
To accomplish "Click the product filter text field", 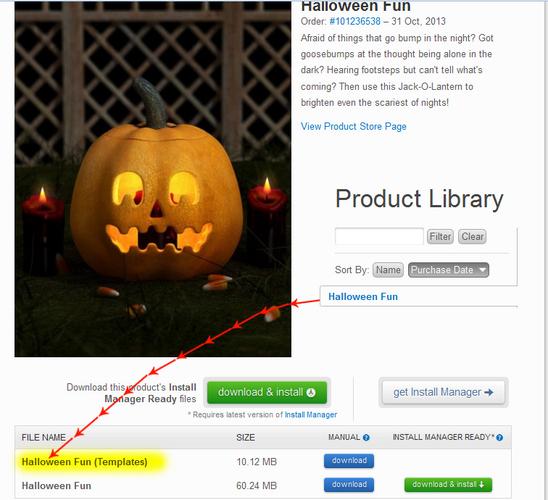I will pyautogui.click(x=379, y=237).
